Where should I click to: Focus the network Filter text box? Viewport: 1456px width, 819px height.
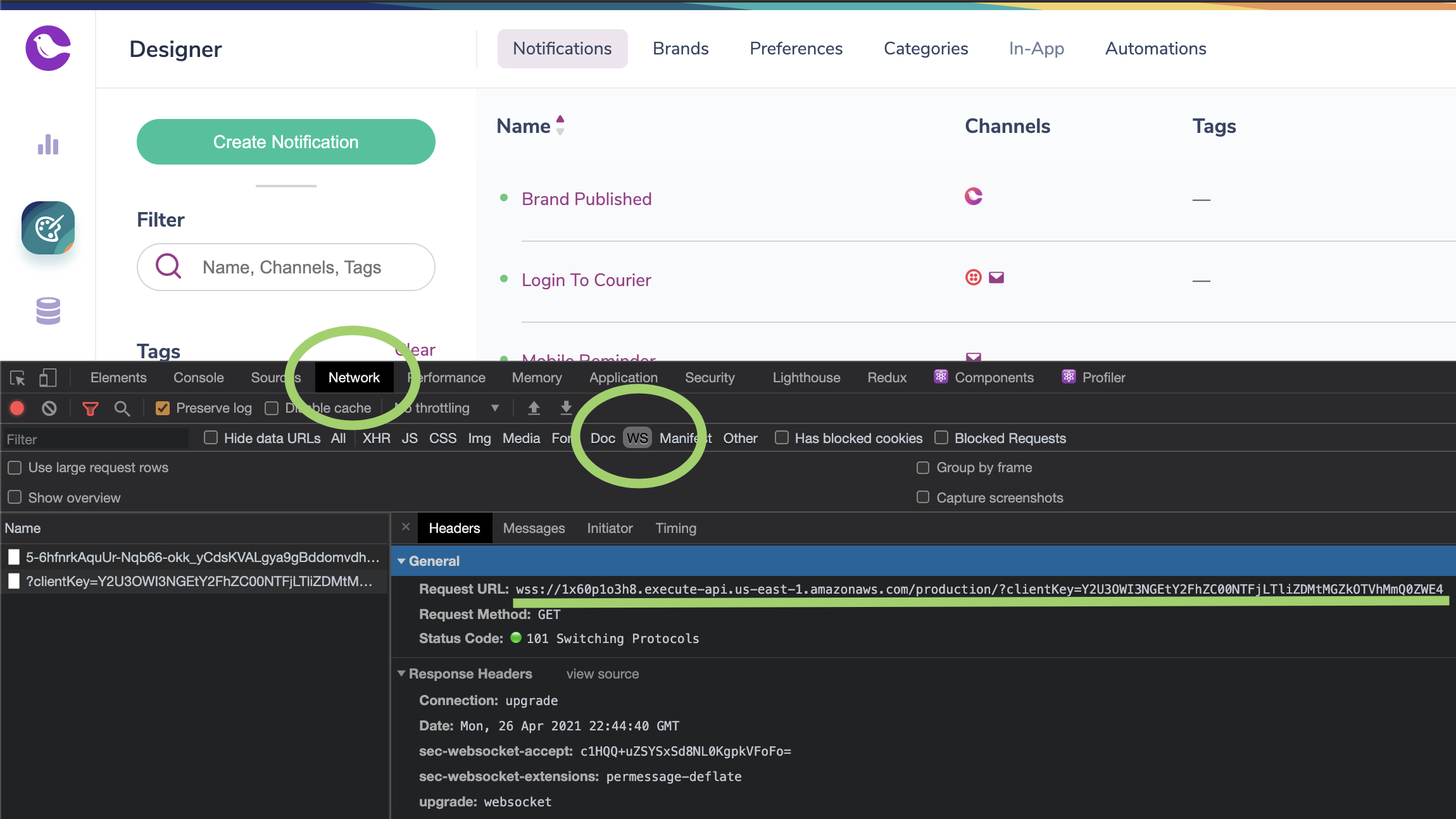pos(96,439)
